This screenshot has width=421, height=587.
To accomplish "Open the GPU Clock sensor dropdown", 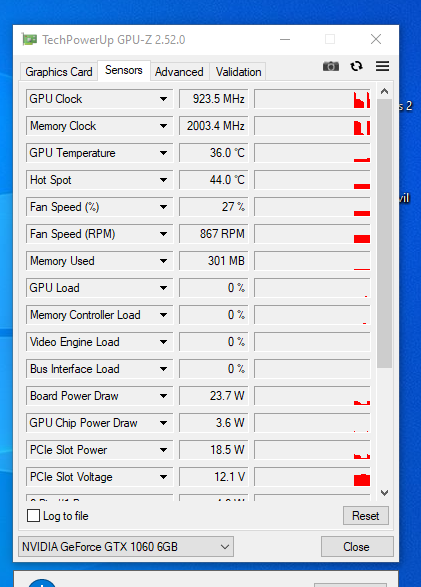I will point(163,99).
